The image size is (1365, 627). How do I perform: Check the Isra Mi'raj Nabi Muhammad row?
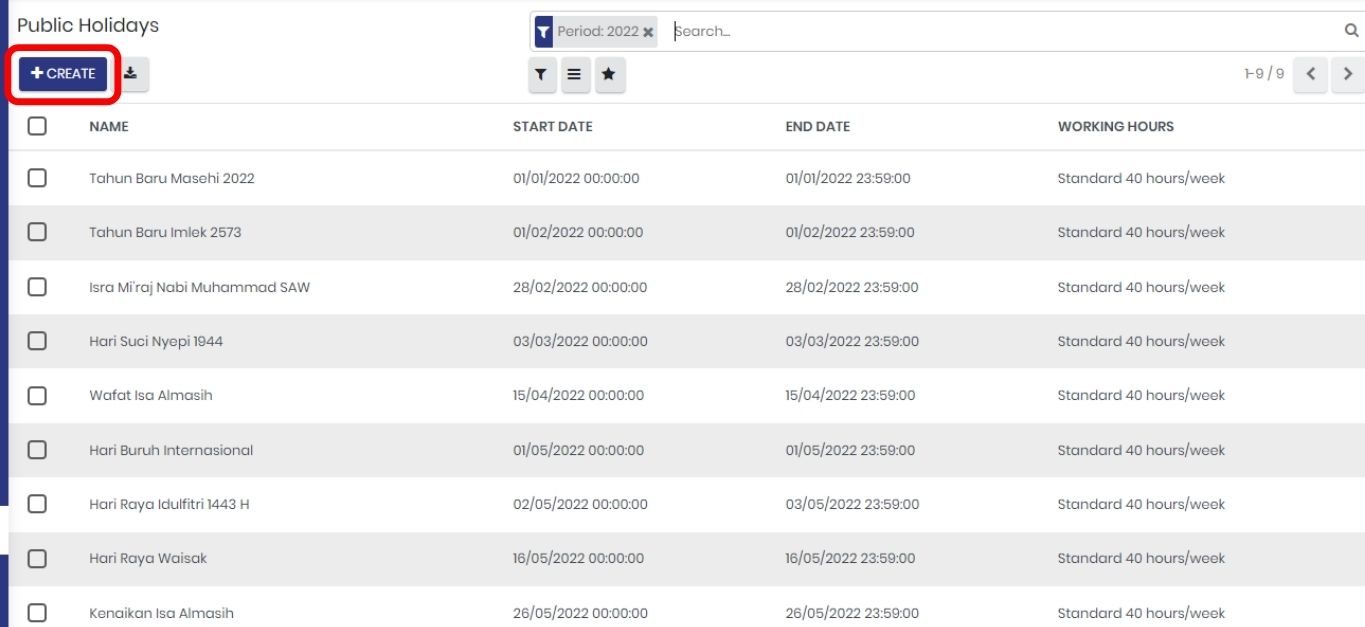click(x=37, y=287)
